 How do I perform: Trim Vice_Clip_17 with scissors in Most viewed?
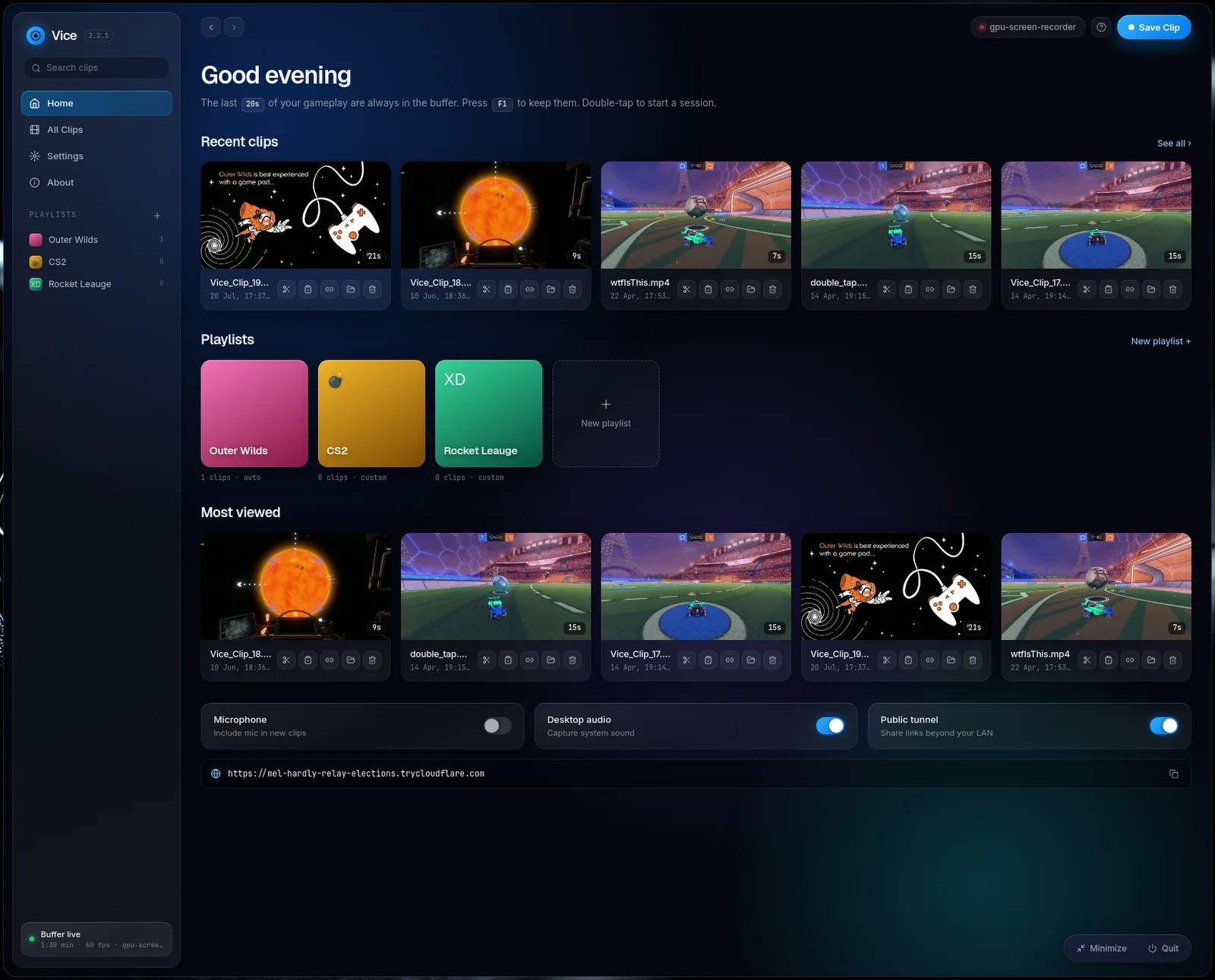point(686,660)
